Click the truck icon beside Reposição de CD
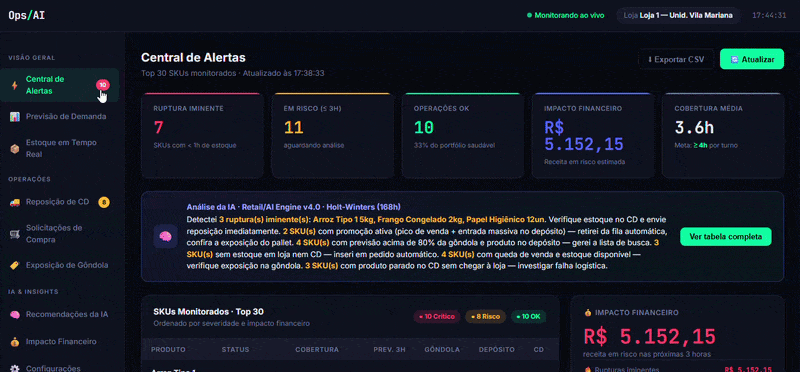This screenshot has width=800, height=372. (15, 202)
